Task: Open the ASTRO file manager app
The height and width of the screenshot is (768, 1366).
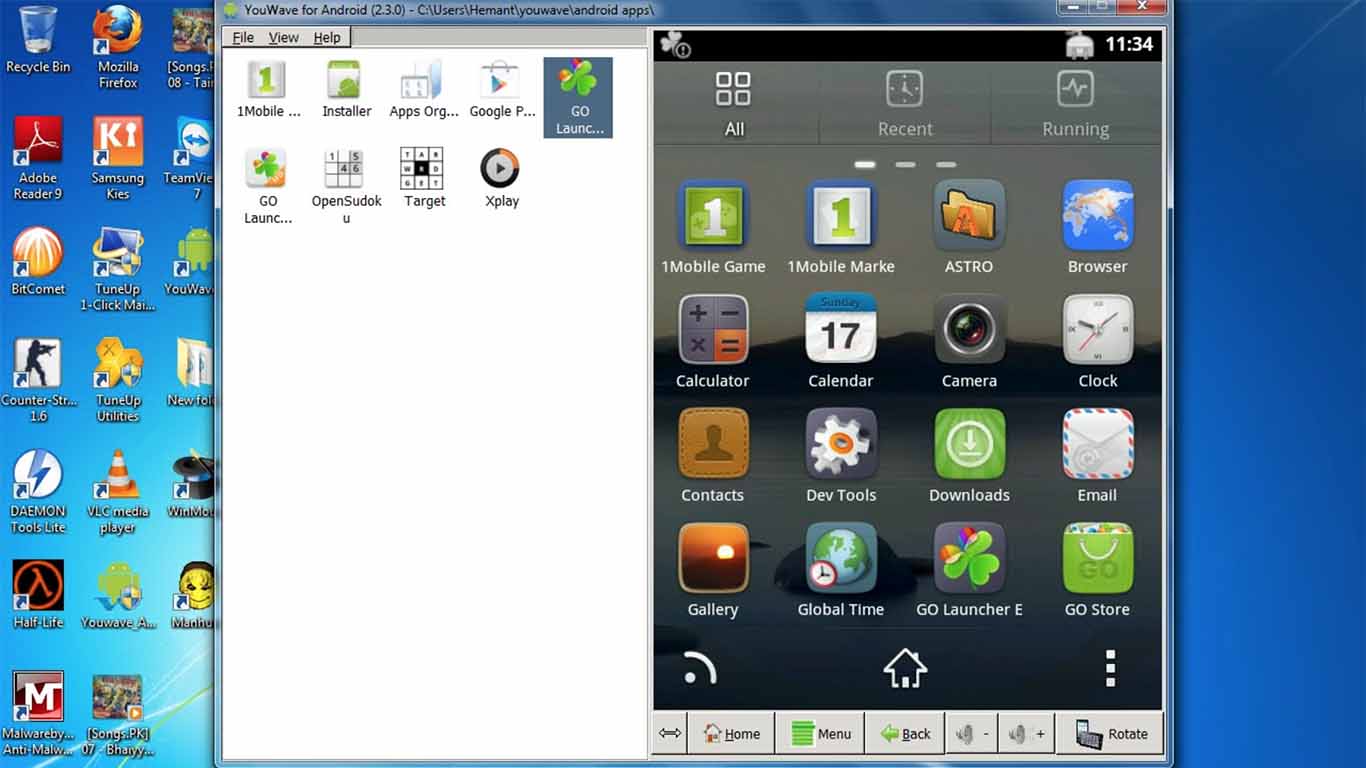Action: click(x=969, y=228)
